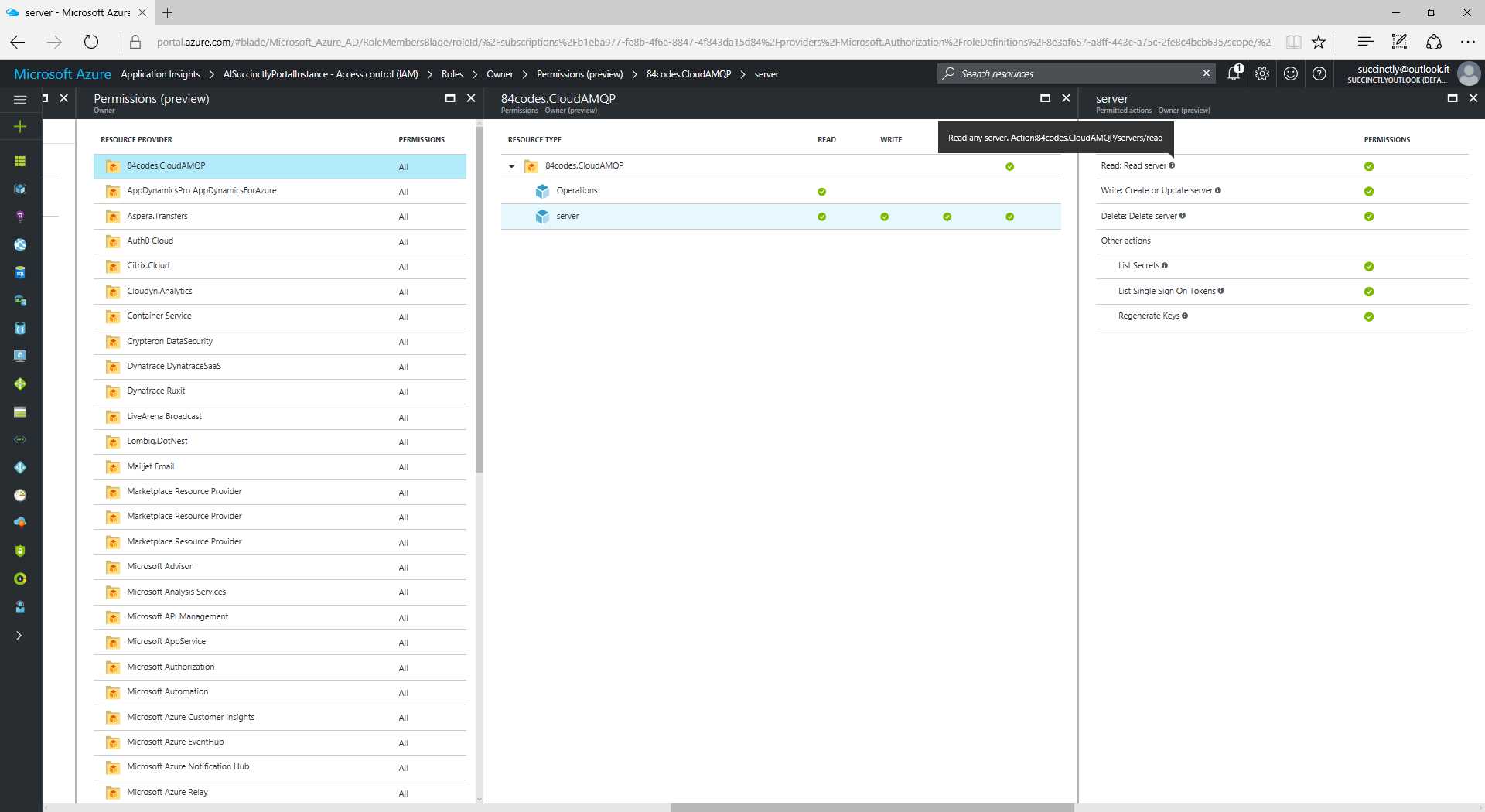Click info icon beside List Single Sign On Tokens
Image resolution: width=1485 pixels, height=812 pixels.
1221,291
